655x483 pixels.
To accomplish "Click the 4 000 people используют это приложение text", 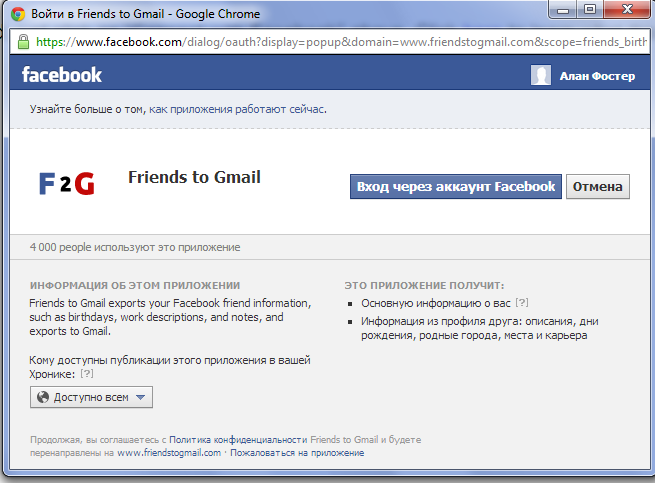I will [x=135, y=247].
